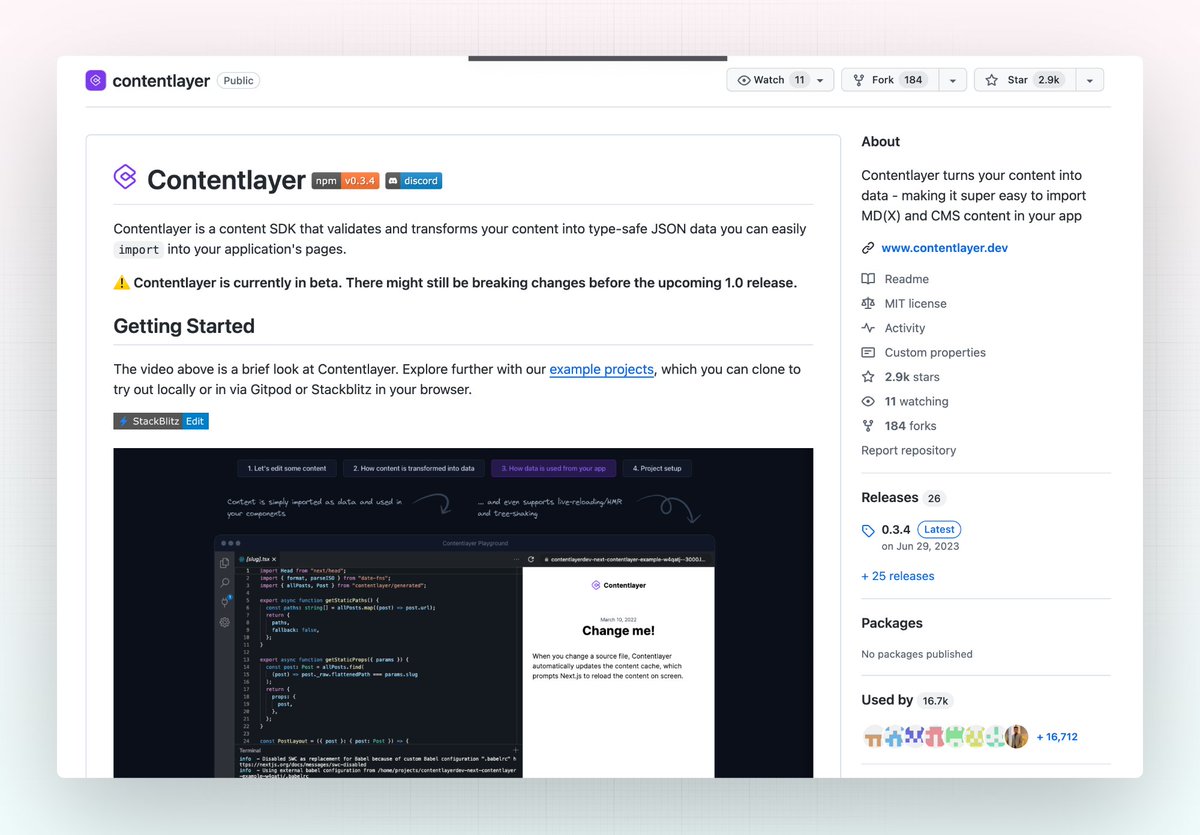
Task: Click the 16.7k counter beside Used by
Action: pyautogui.click(x=936, y=701)
